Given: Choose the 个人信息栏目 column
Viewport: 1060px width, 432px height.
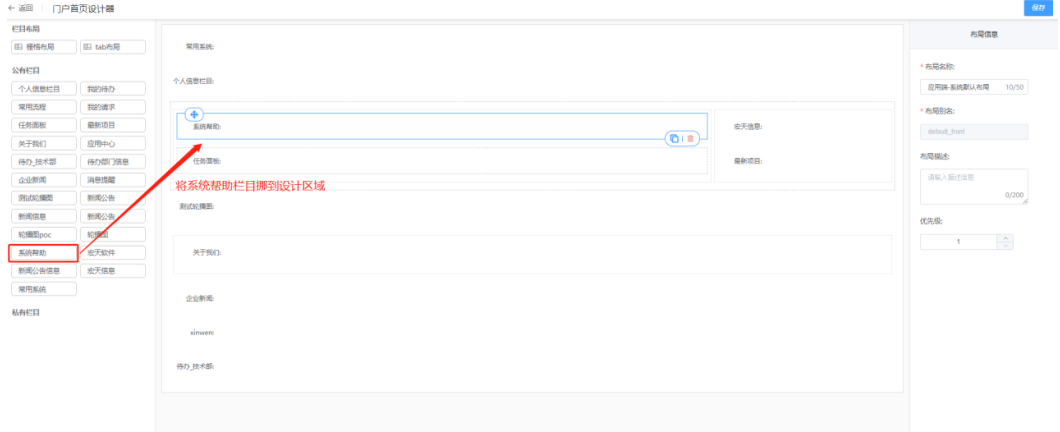Looking at the screenshot, I should pos(44,89).
